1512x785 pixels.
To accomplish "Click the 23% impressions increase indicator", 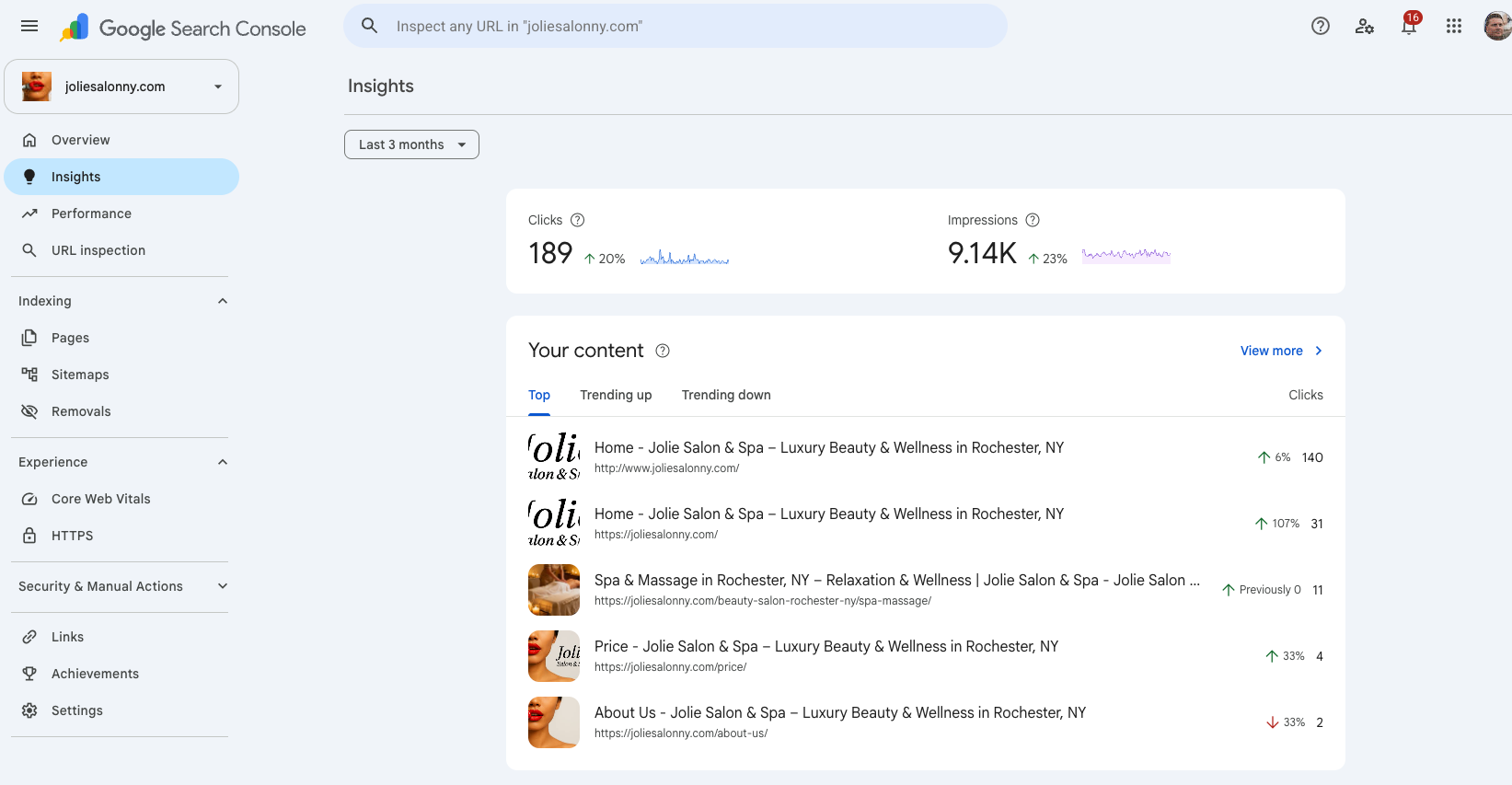I will (x=1047, y=259).
